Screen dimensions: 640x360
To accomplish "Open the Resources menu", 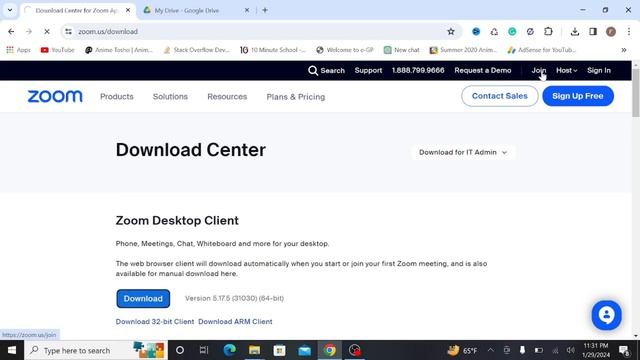I will [227, 97].
